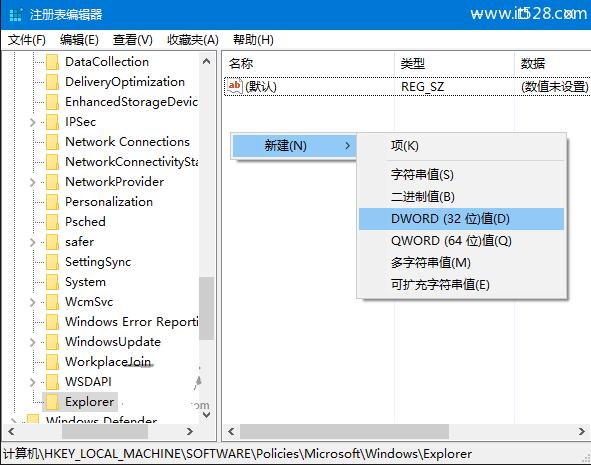
Task: Click the Psched folder icon
Action: click(52, 222)
